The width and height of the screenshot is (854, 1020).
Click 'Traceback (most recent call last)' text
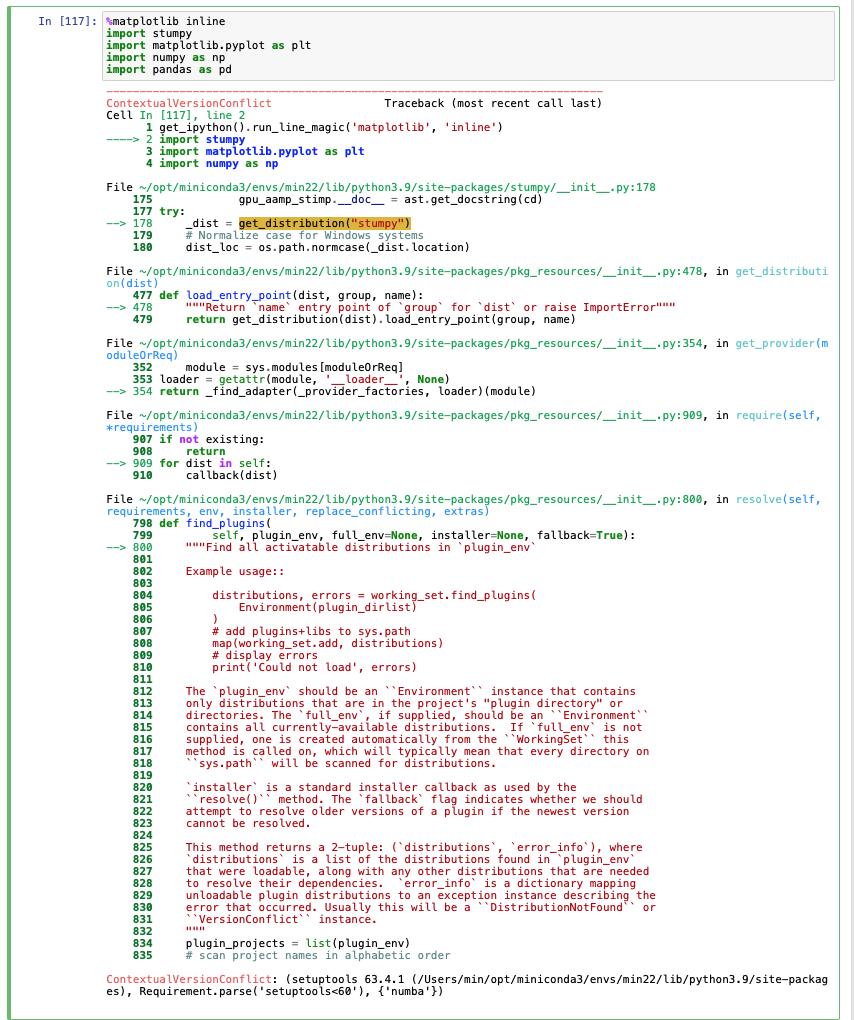tap(493, 103)
